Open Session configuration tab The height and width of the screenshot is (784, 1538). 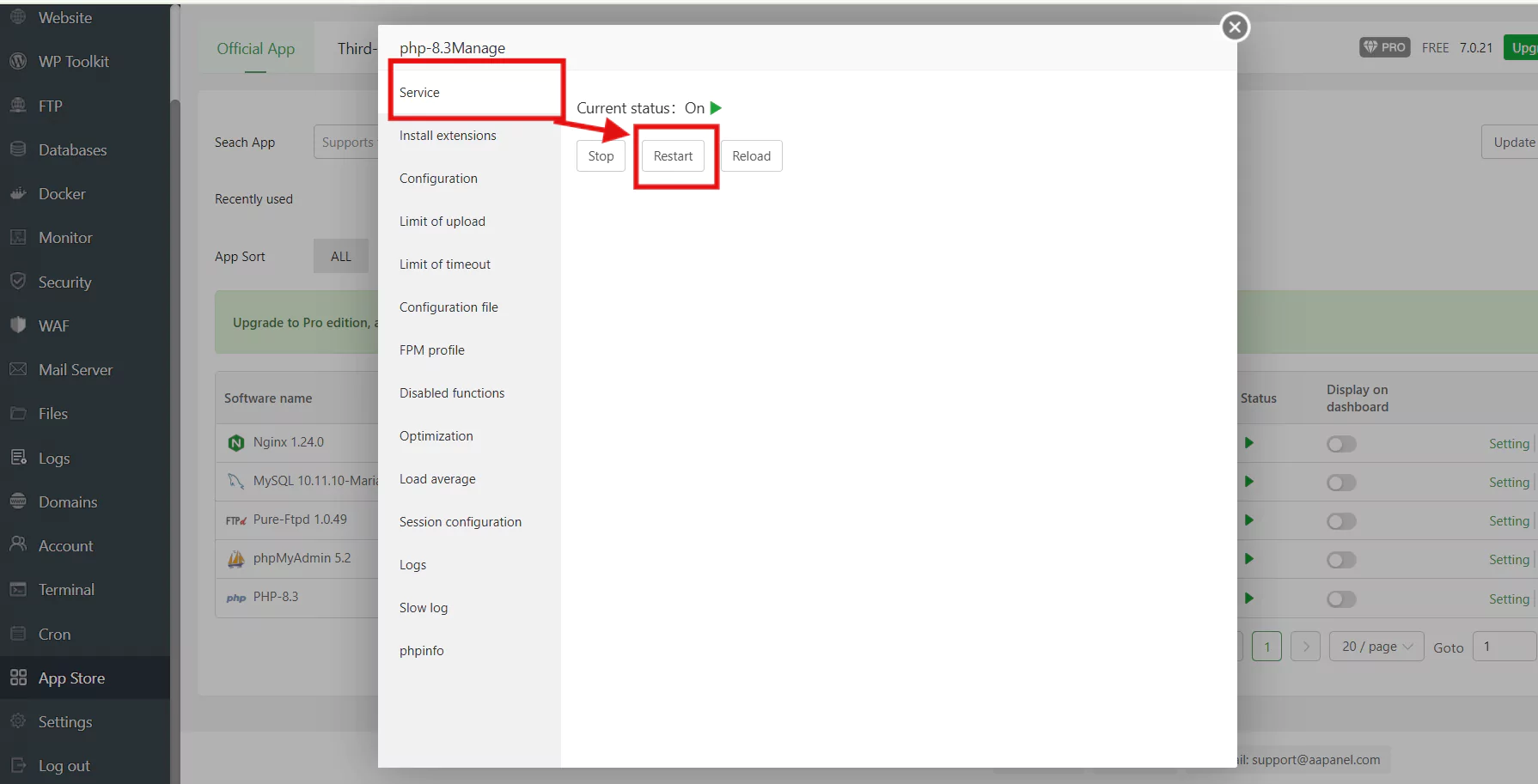coord(469,521)
